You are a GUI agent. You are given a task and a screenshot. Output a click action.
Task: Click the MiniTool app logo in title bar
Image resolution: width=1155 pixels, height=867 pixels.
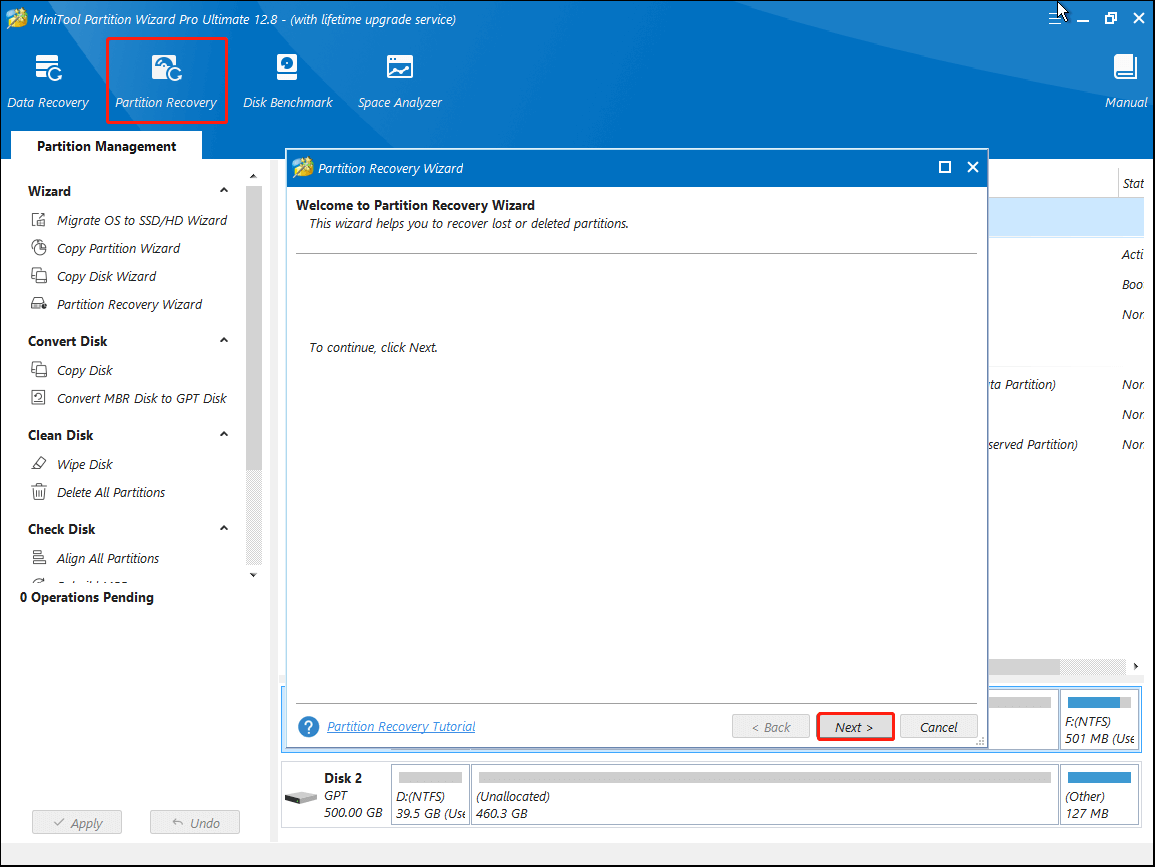[x=16, y=18]
